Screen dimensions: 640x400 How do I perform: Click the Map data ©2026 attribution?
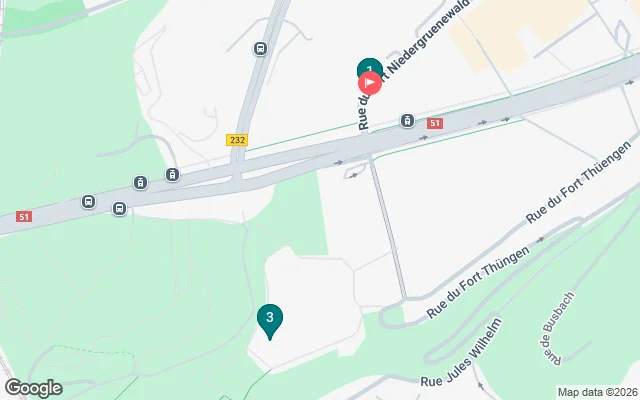click(x=598, y=392)
